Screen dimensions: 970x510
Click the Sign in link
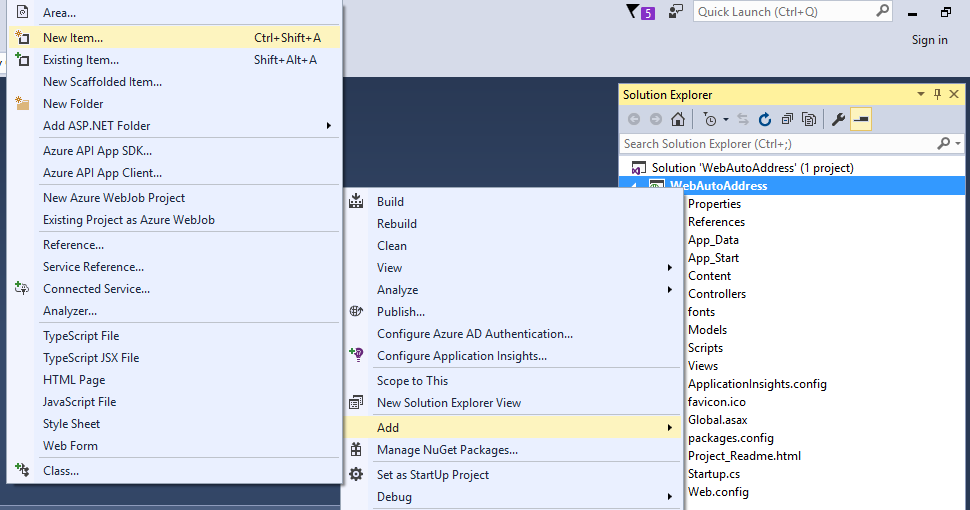(929, 40)
